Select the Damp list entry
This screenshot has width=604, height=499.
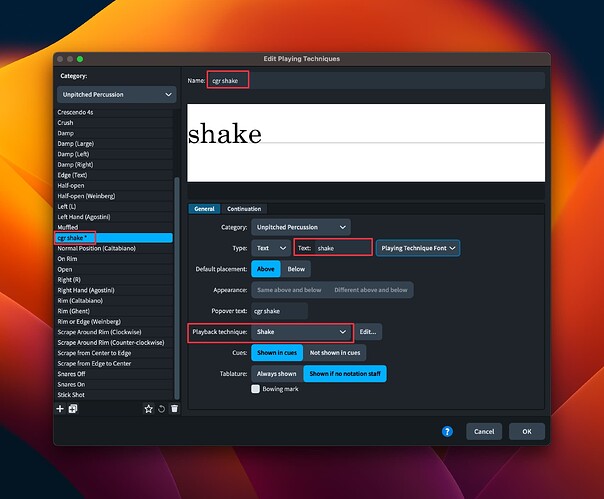click(114, 133)
